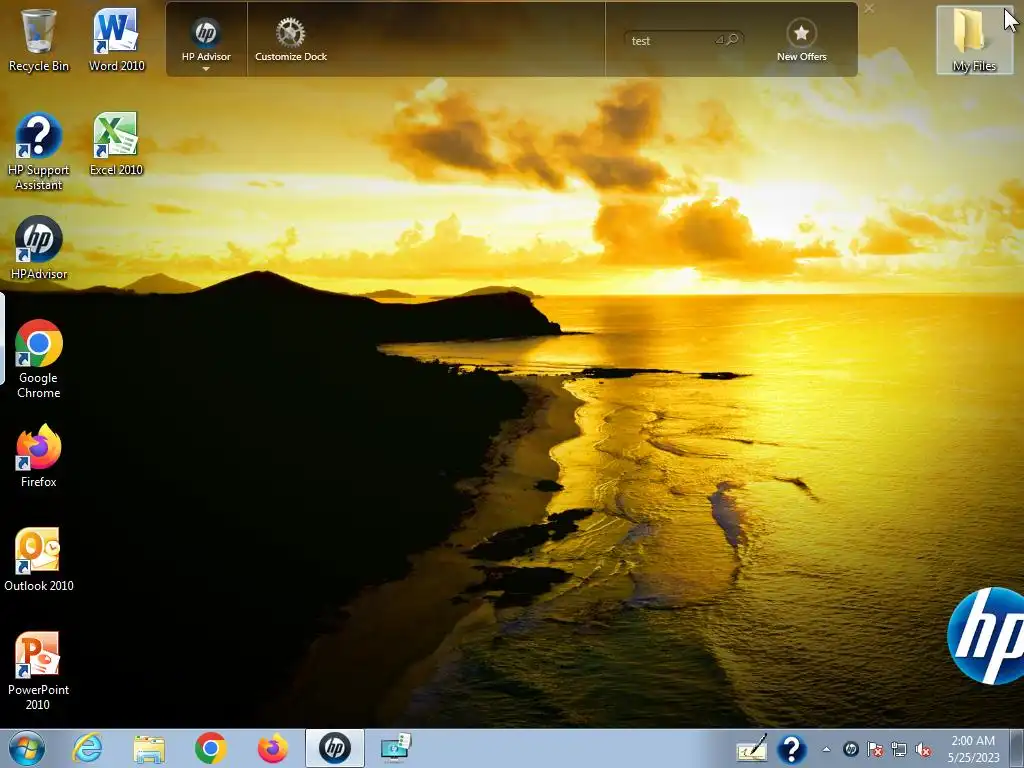Click the blue question mark help tray icon
Image resolution: width=1024 pixels, height=768 pixels.
(792, 749)
